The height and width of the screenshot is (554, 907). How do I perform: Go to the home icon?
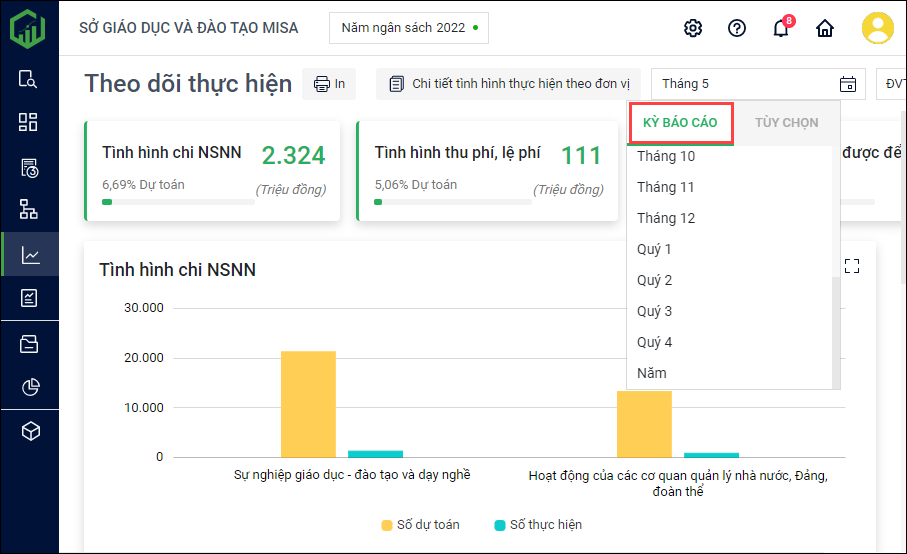825,28
